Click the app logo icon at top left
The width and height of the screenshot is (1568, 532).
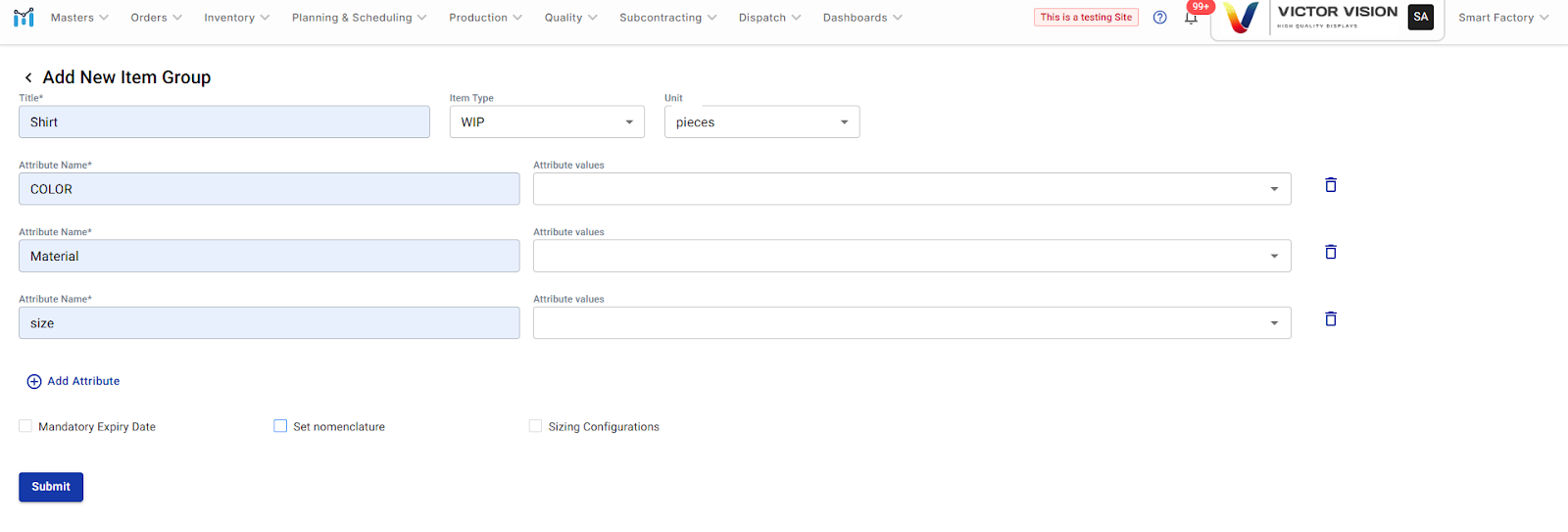[x=24, y=18]
